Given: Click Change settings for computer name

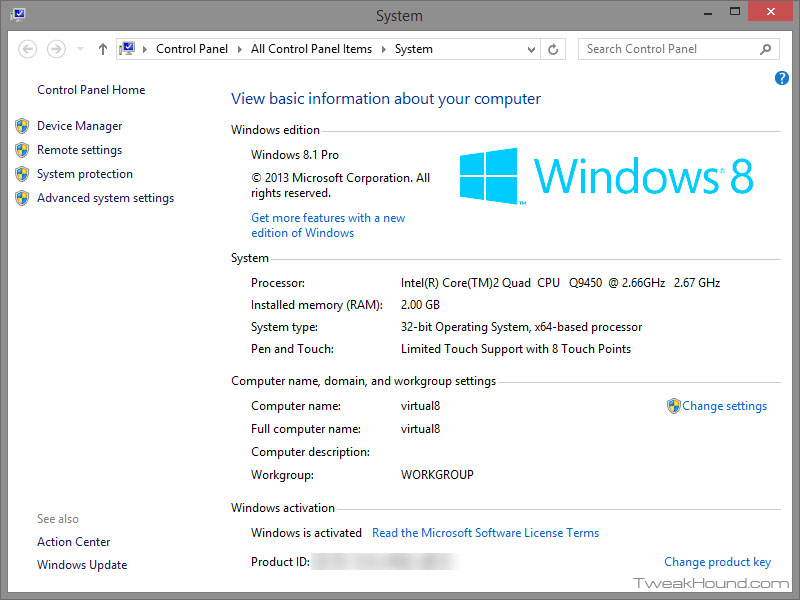Looking at the screenshot, I should pos(724,406).
